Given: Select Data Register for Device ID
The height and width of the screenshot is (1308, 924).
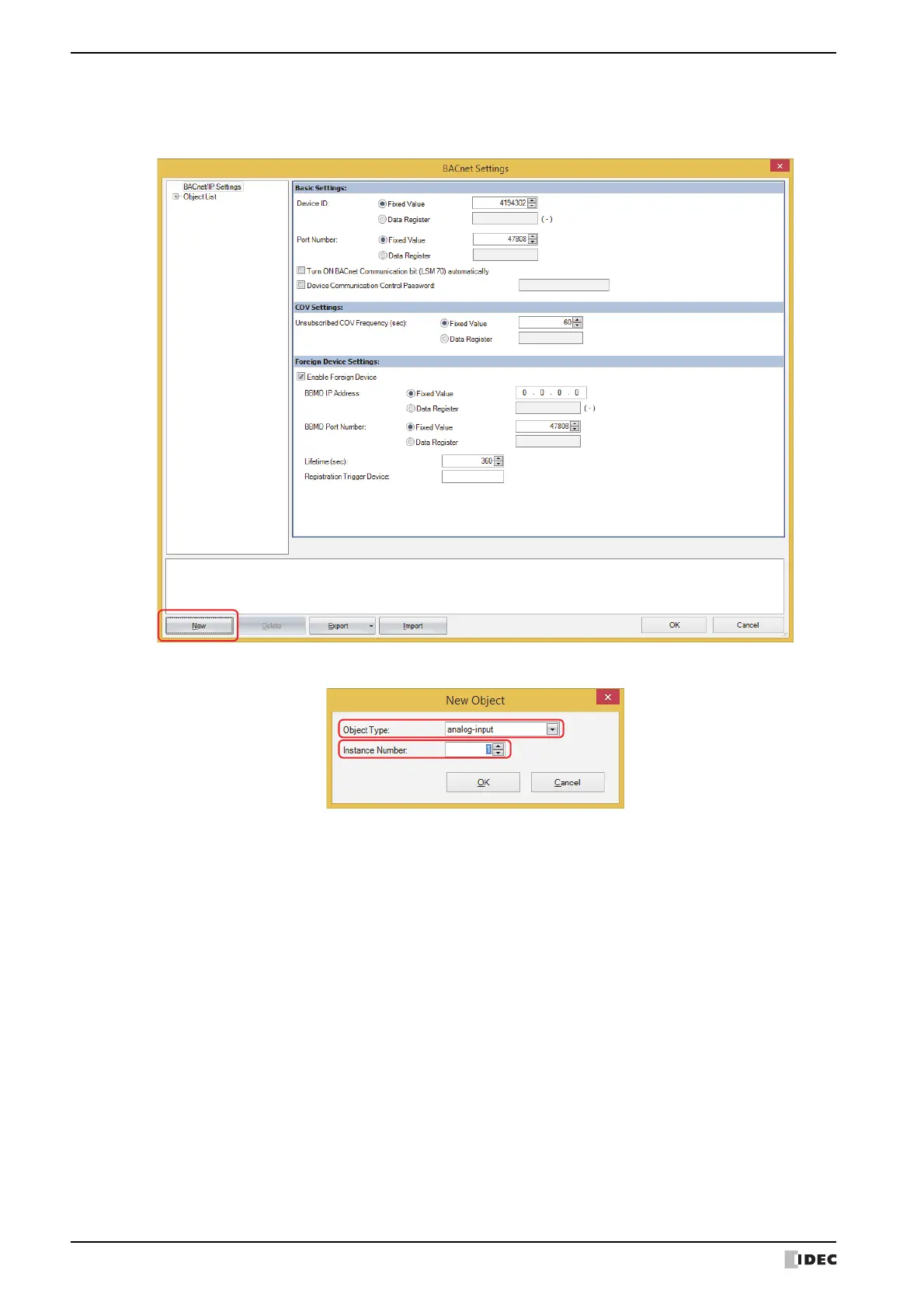Looking at the screenshot, I should [382, 220].
